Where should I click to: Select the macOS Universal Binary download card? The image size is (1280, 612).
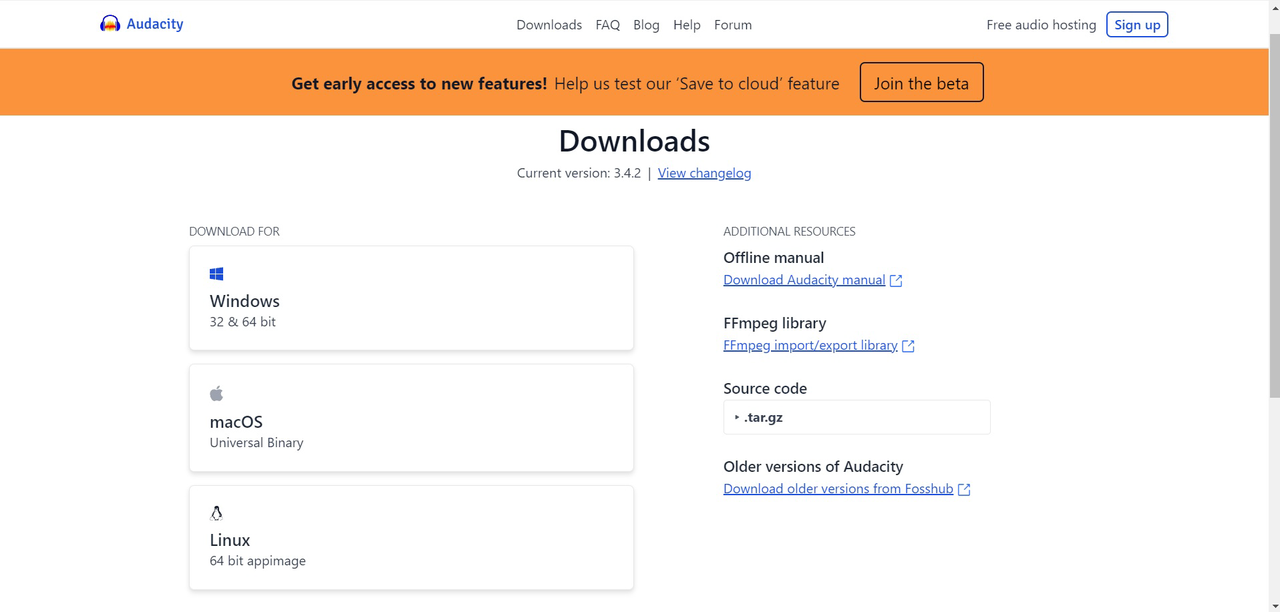[x=411, y=418]
